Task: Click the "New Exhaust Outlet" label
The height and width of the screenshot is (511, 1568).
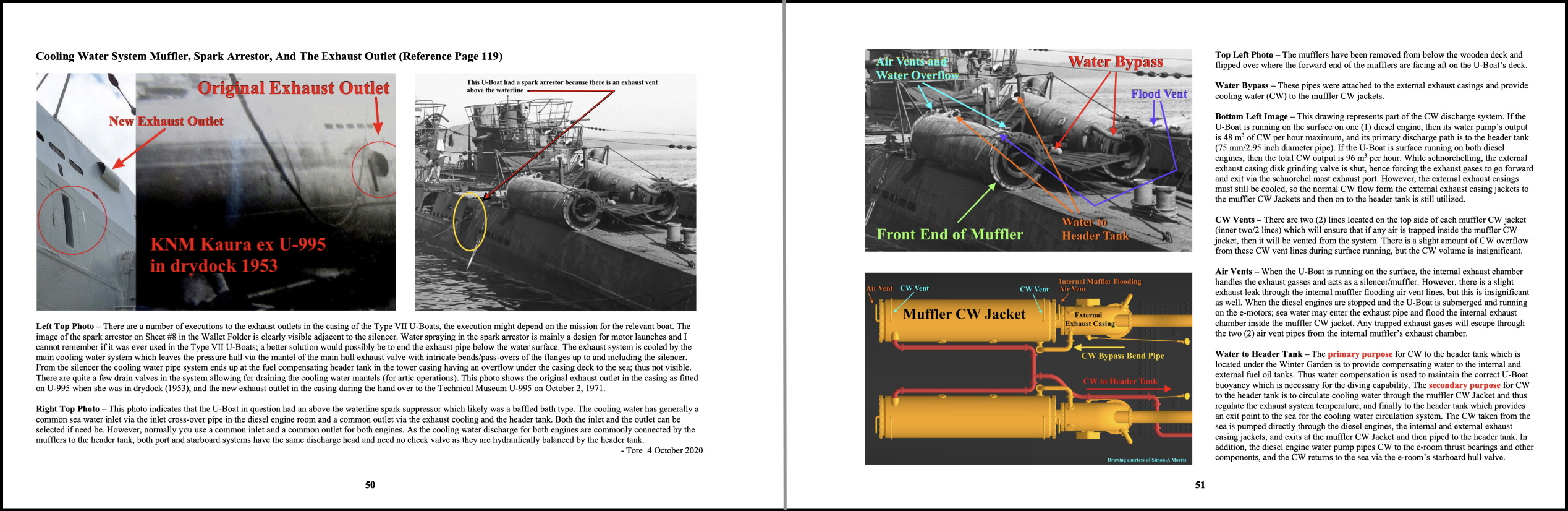Action: 166,121
